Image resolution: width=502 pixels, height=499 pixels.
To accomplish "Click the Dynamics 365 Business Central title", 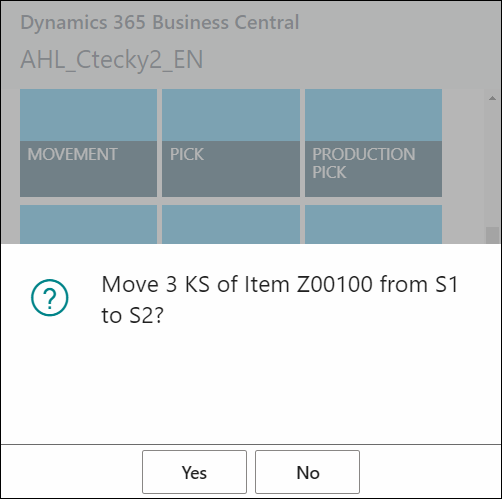I will [x=160, y=22].
